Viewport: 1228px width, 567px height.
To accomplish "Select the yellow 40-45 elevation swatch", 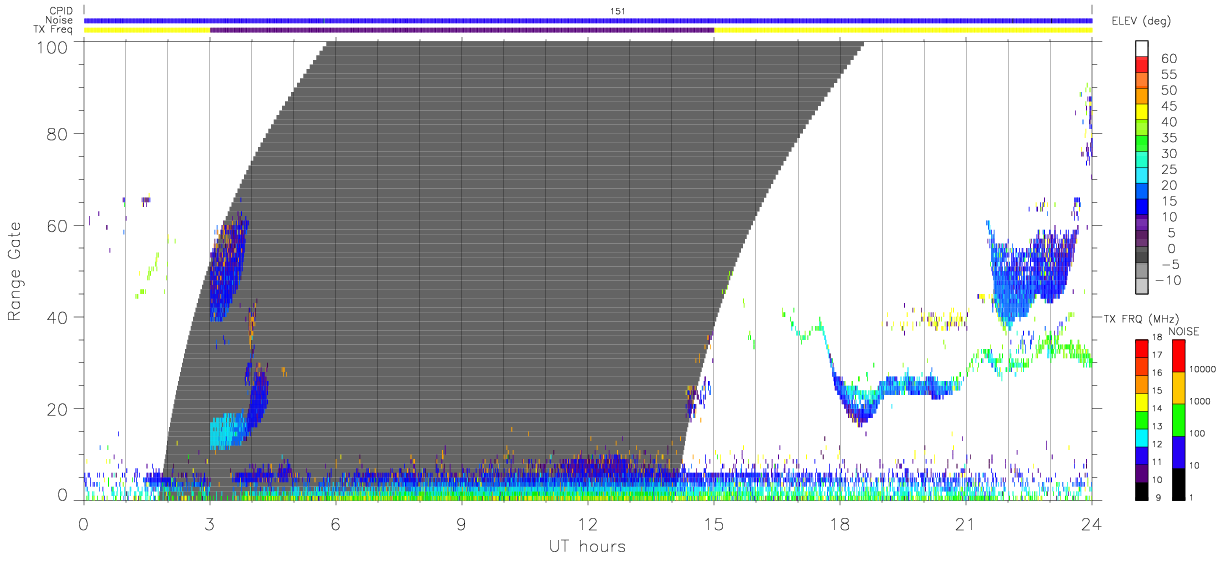I will pos(1143,114).
